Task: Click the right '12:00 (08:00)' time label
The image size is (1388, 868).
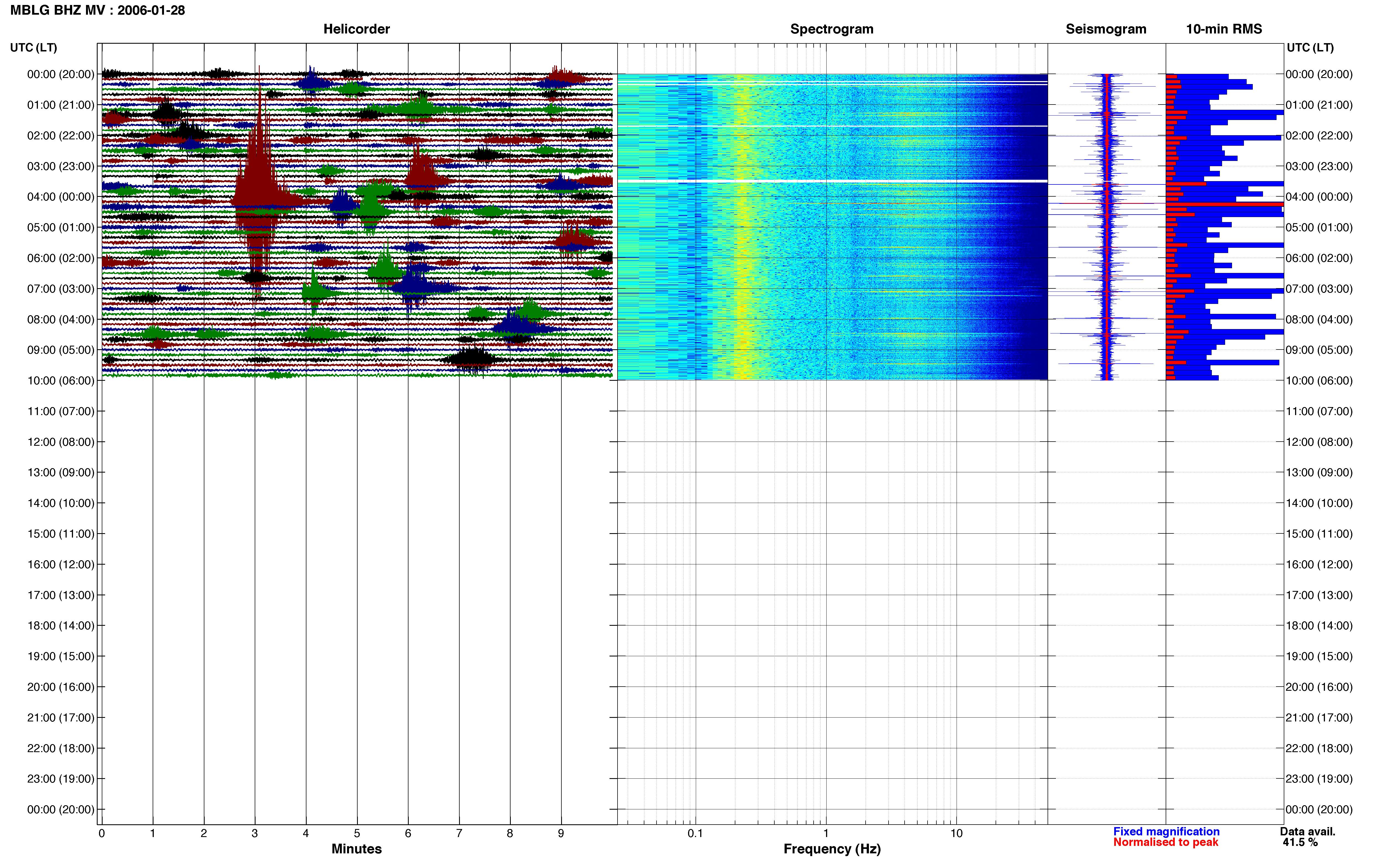Action: [x=1319, y=442]
